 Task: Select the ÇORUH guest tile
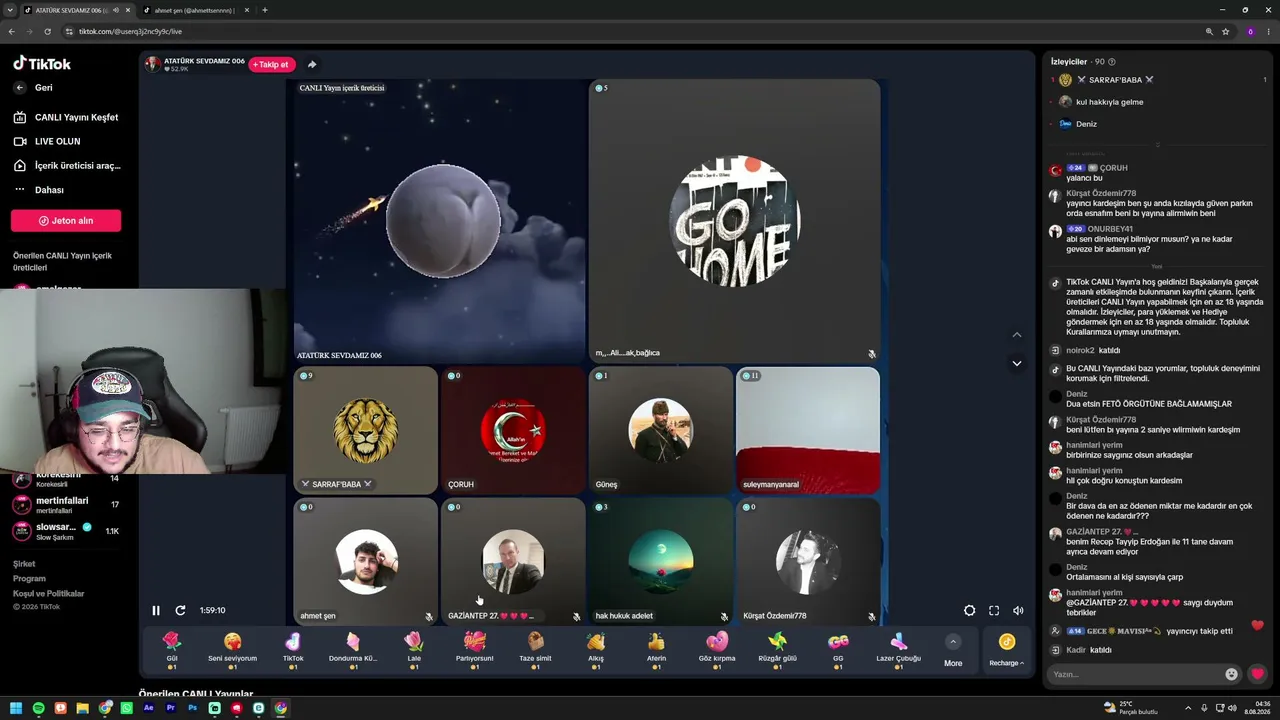coord(513,430)
